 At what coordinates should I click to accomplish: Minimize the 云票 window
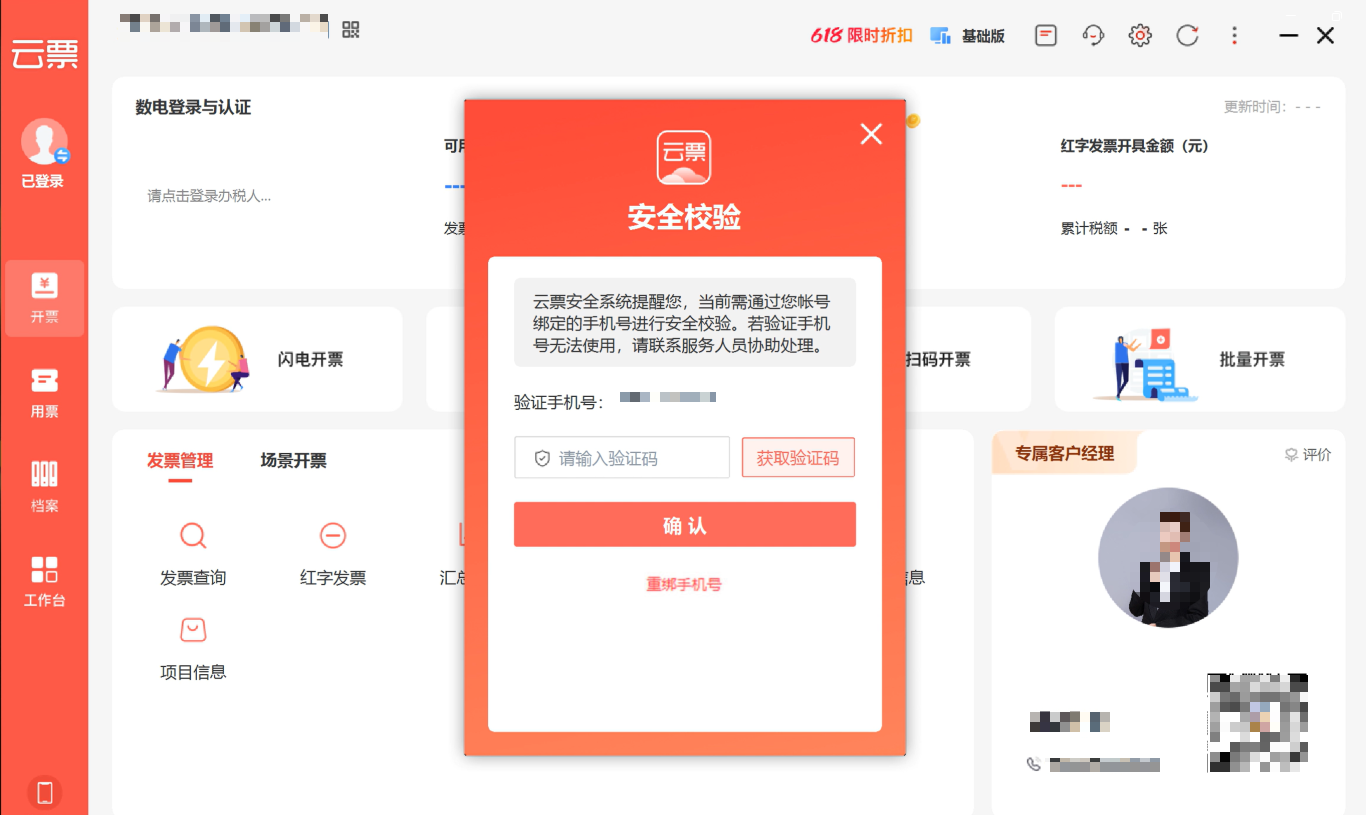coord(1289,36)
